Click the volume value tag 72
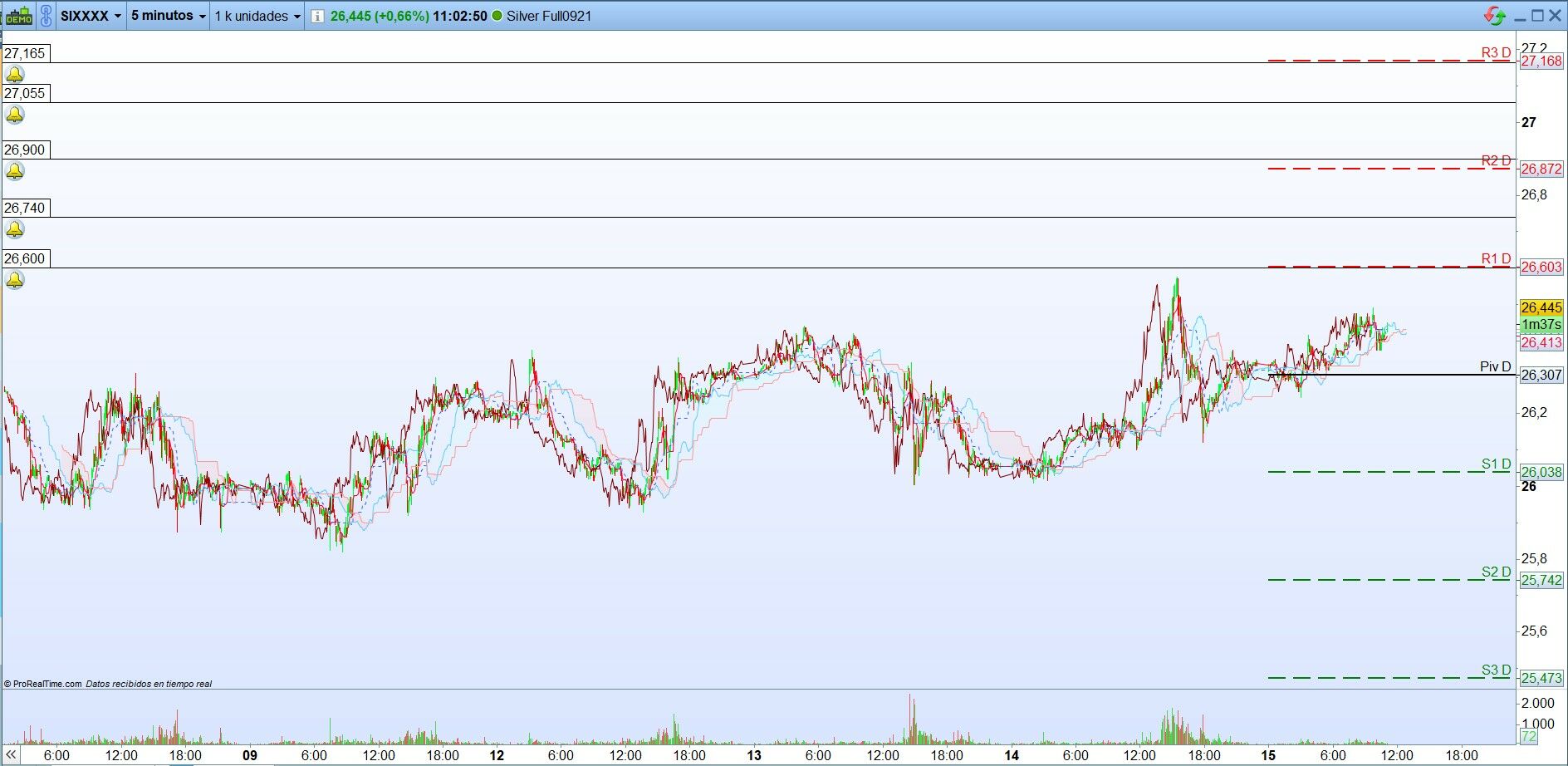1568x766 pixels. pyautogui.click(x=1528, y=737)
